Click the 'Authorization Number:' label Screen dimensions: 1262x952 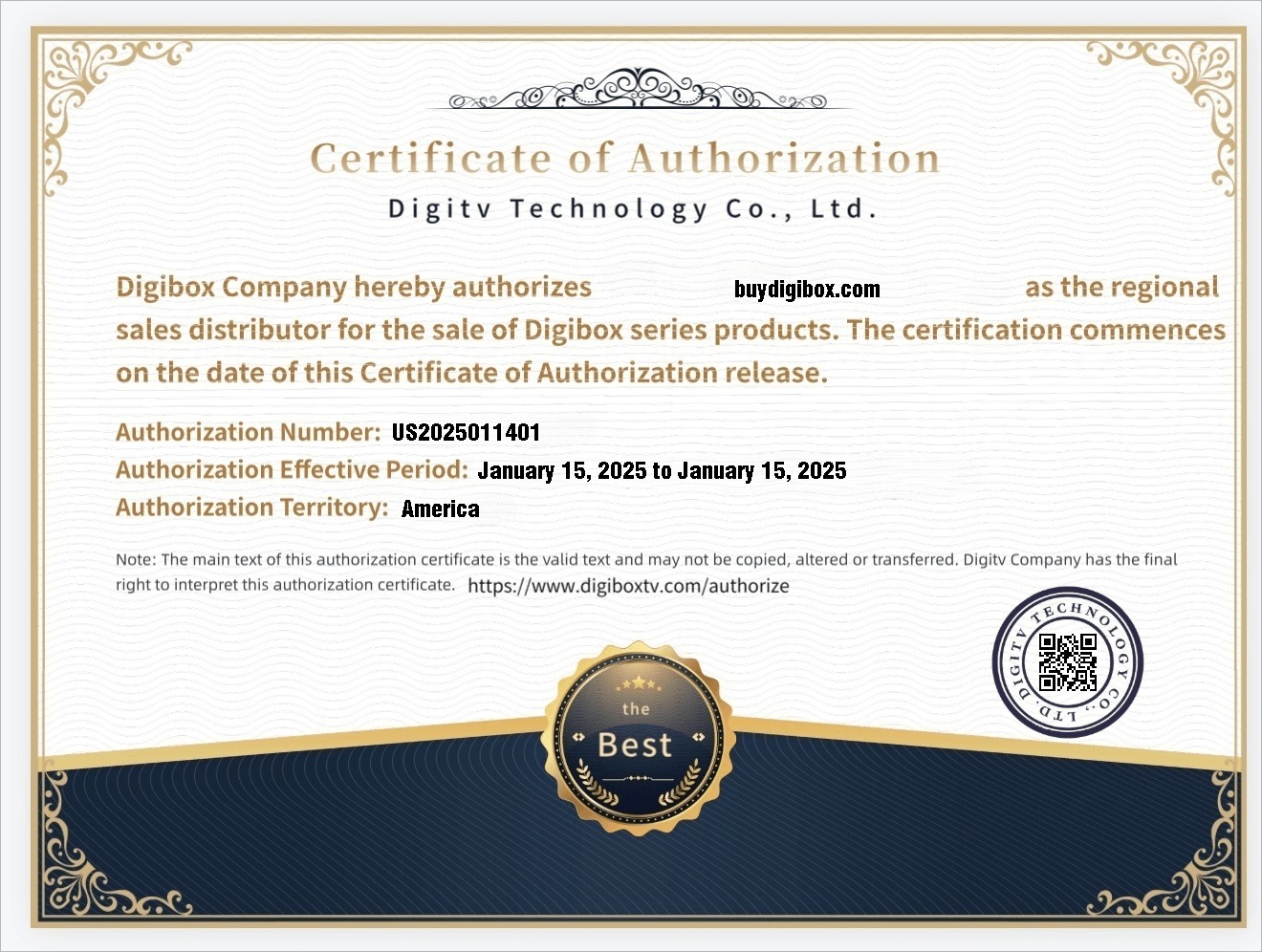[x=249, y=432]
